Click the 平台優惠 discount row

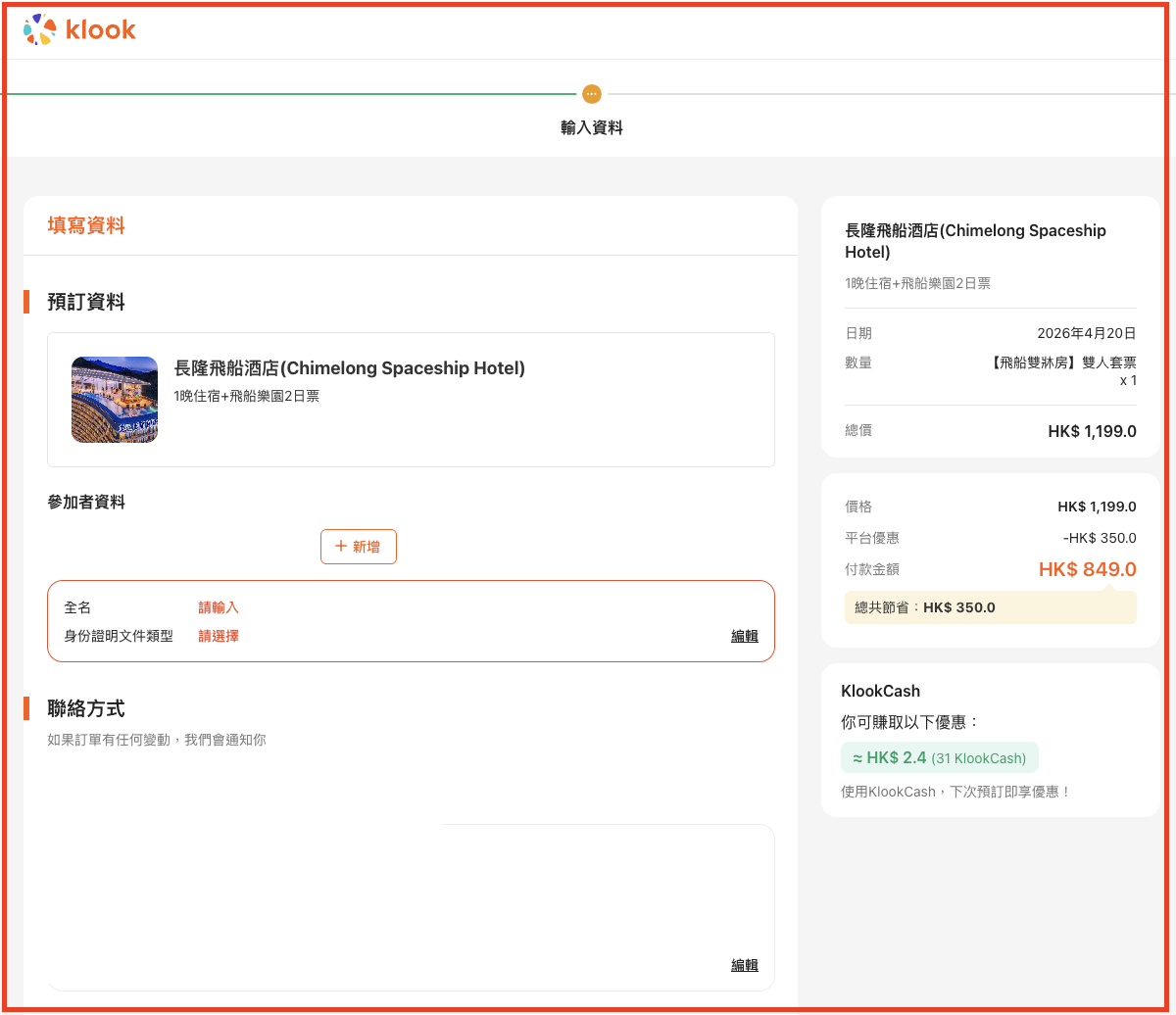tap(990, 538)
